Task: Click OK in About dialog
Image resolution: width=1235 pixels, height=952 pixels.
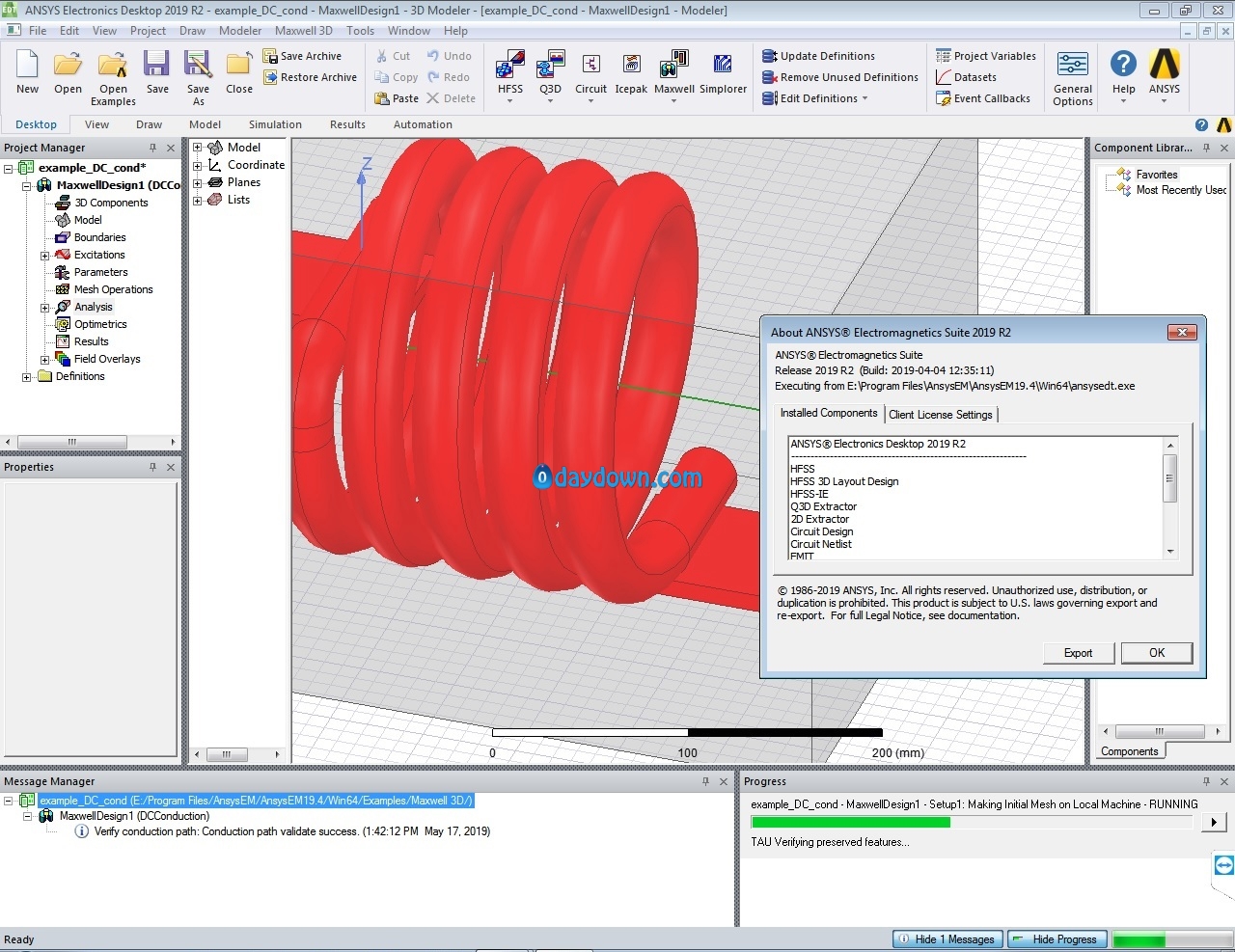Action: (1157, 653)
